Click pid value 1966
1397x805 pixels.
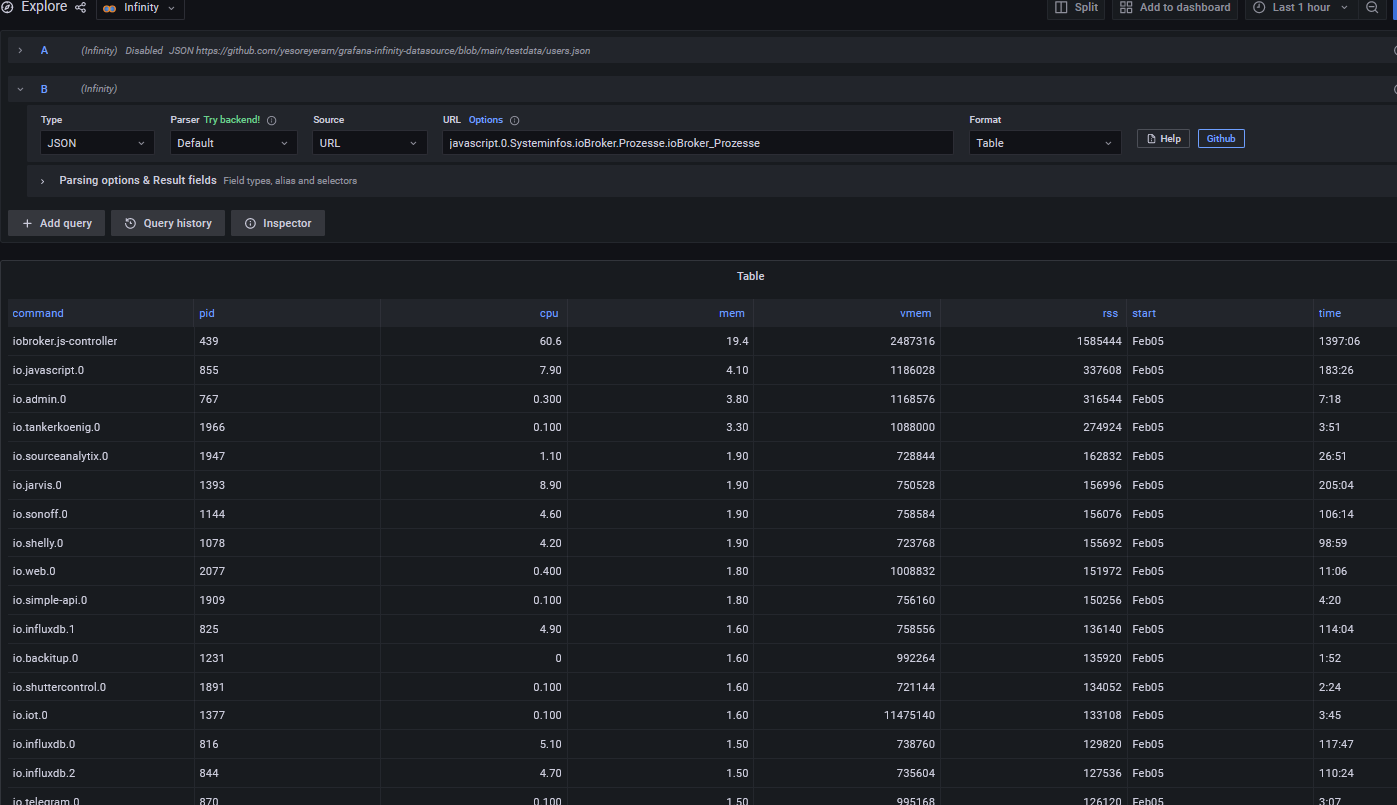click(x=212, y=427)
